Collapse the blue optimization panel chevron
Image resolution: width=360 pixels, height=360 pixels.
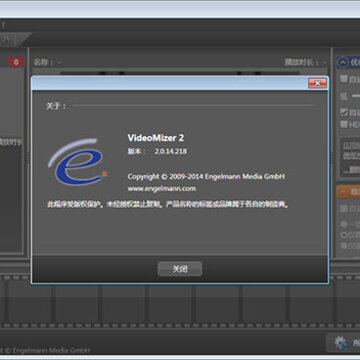pos(342,62)
